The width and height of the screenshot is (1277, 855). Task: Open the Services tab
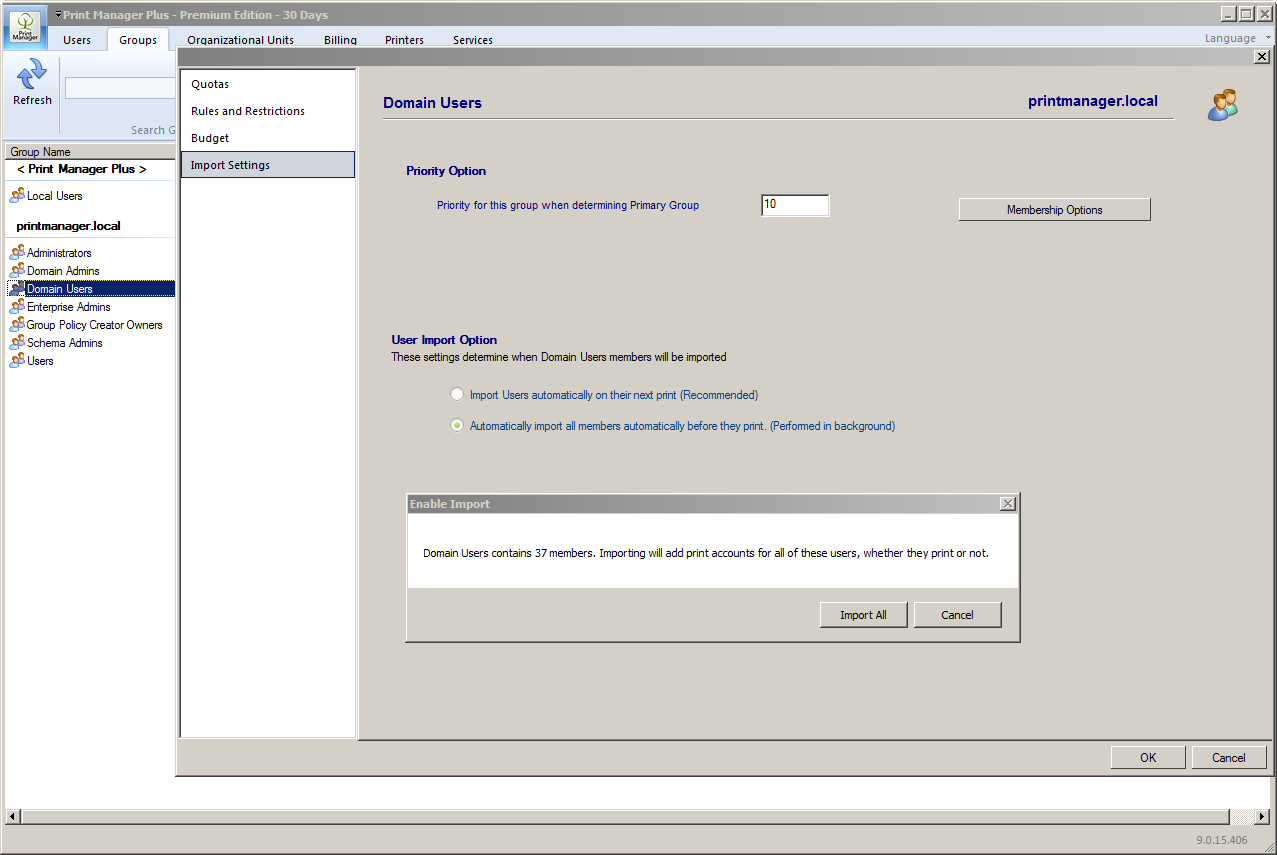click(x=473, y=40)
